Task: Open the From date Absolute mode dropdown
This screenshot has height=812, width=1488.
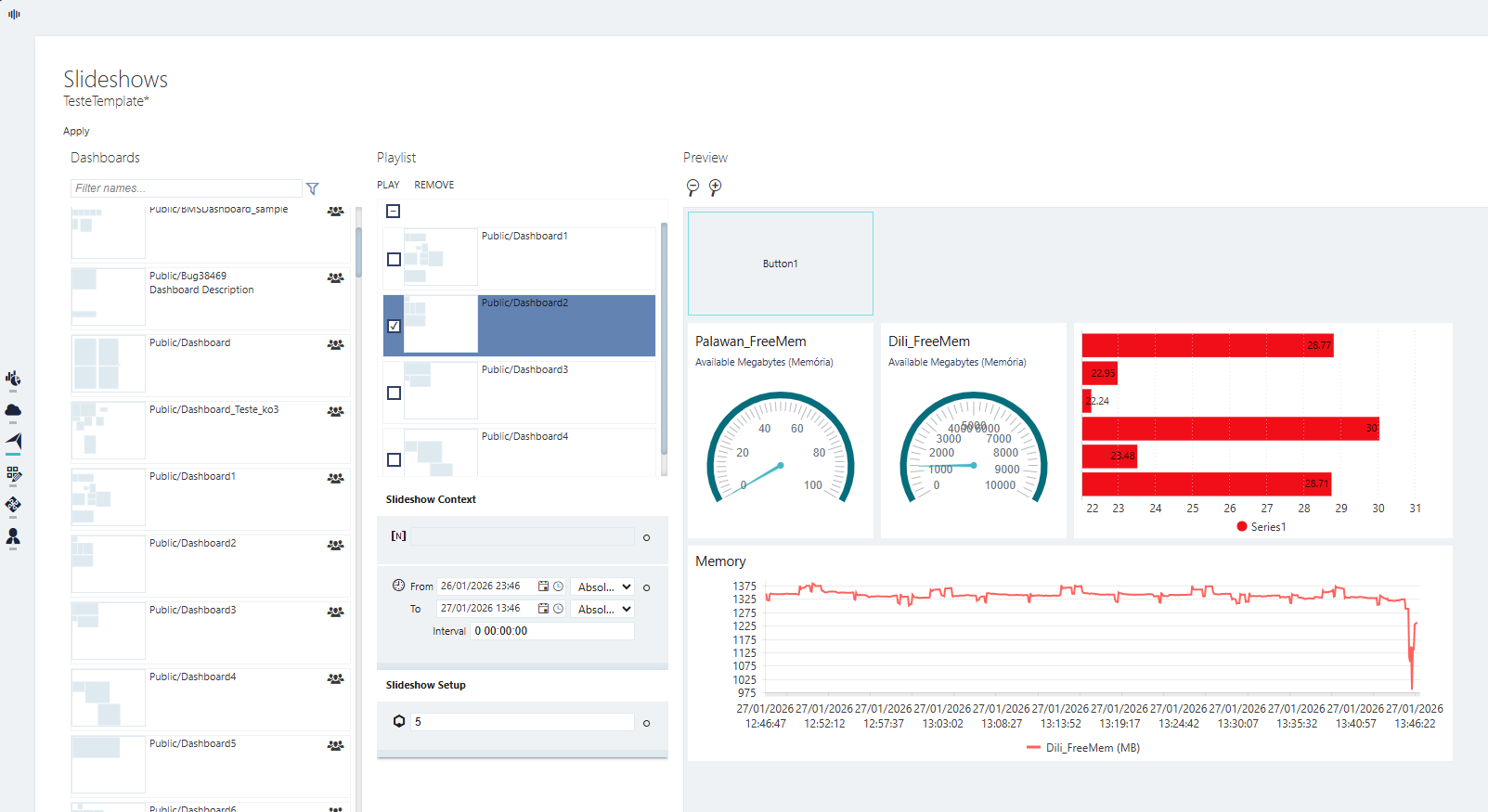Action: coord(603,586)
